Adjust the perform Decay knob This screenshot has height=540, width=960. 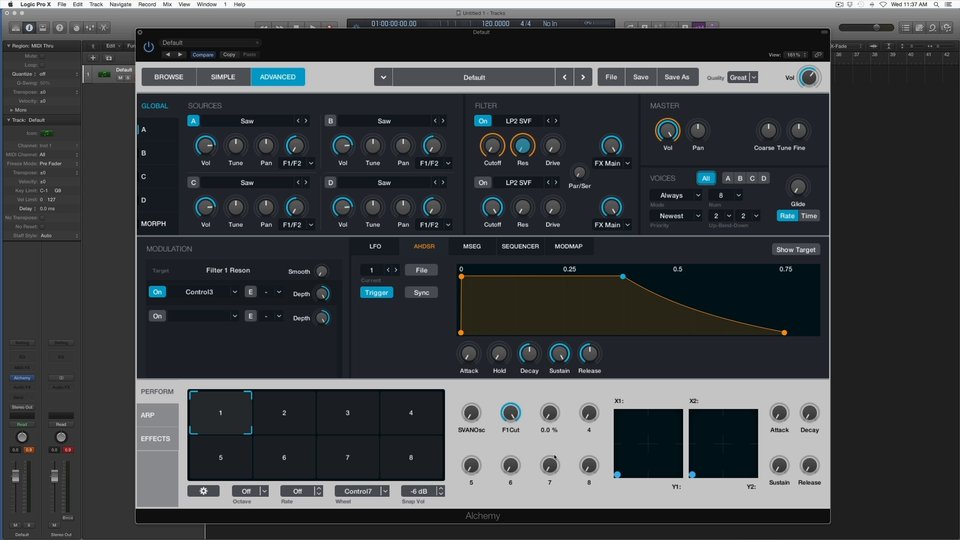(809, 413)
